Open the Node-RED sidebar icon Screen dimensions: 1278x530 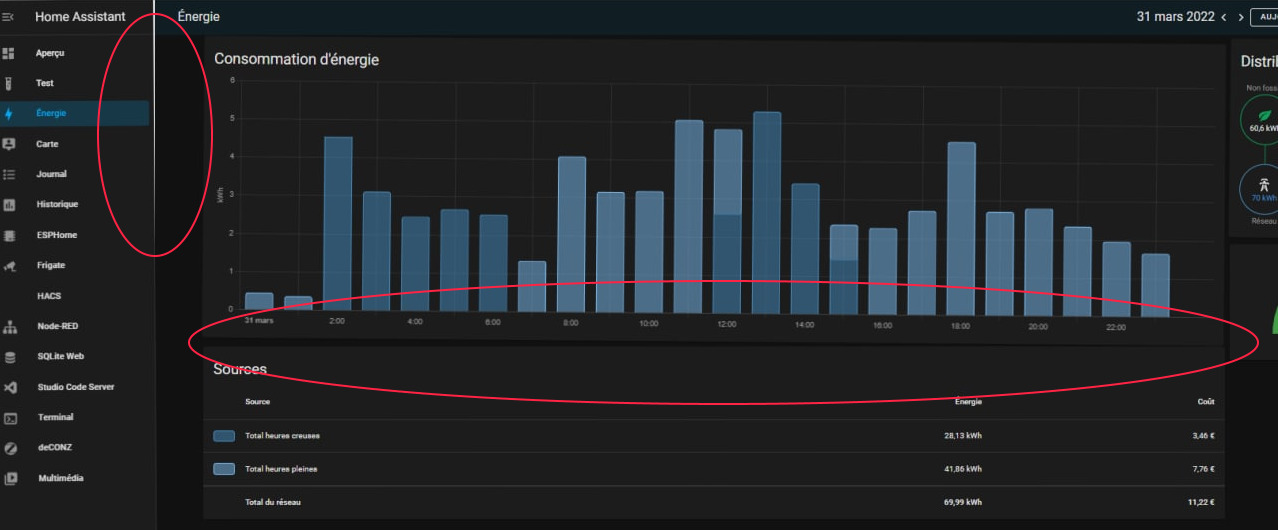pyautogui.click(x=9, y=327)
